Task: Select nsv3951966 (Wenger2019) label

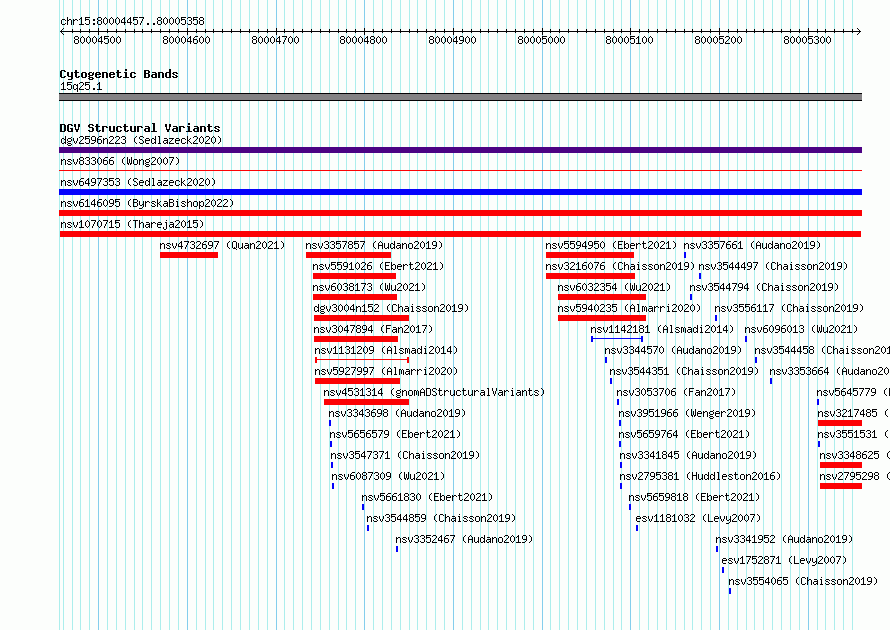Action: pyautogui.click(x=687, y=413)
